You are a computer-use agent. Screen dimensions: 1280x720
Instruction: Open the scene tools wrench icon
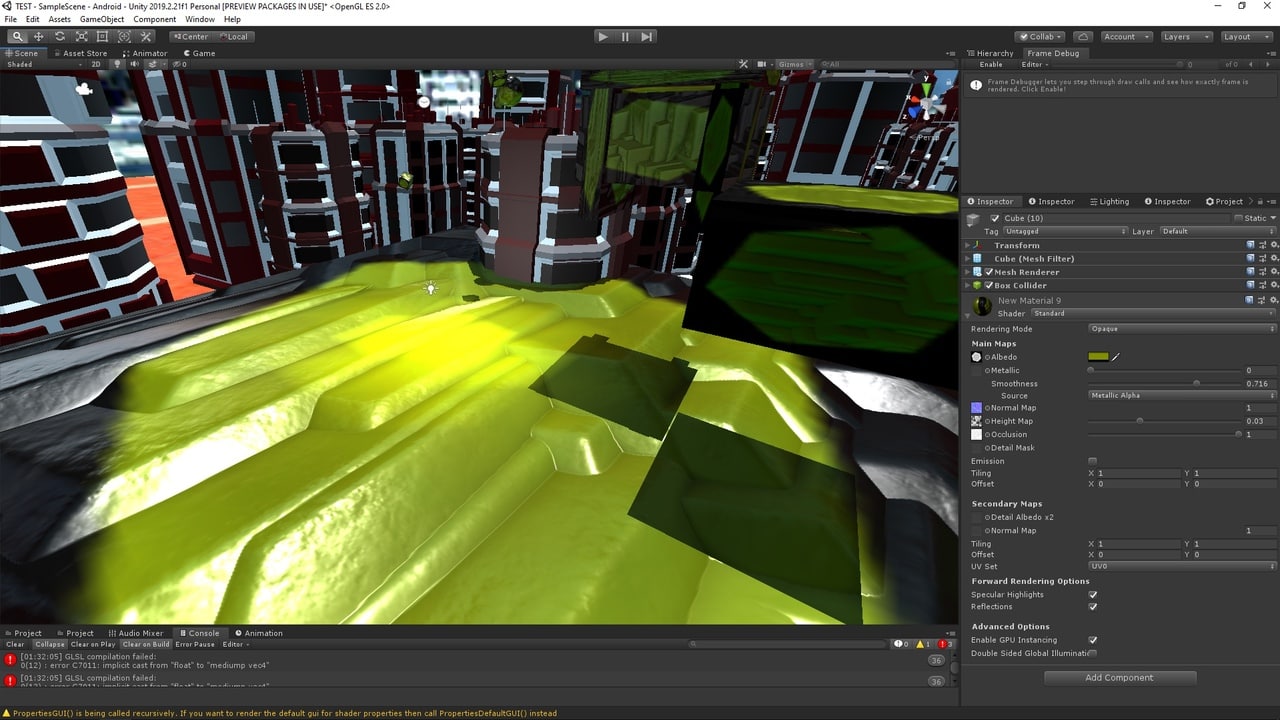(743, 64)
